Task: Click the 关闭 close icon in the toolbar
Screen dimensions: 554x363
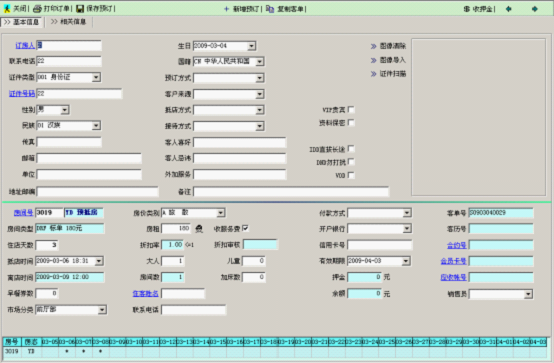Action: tap(7, 9)
